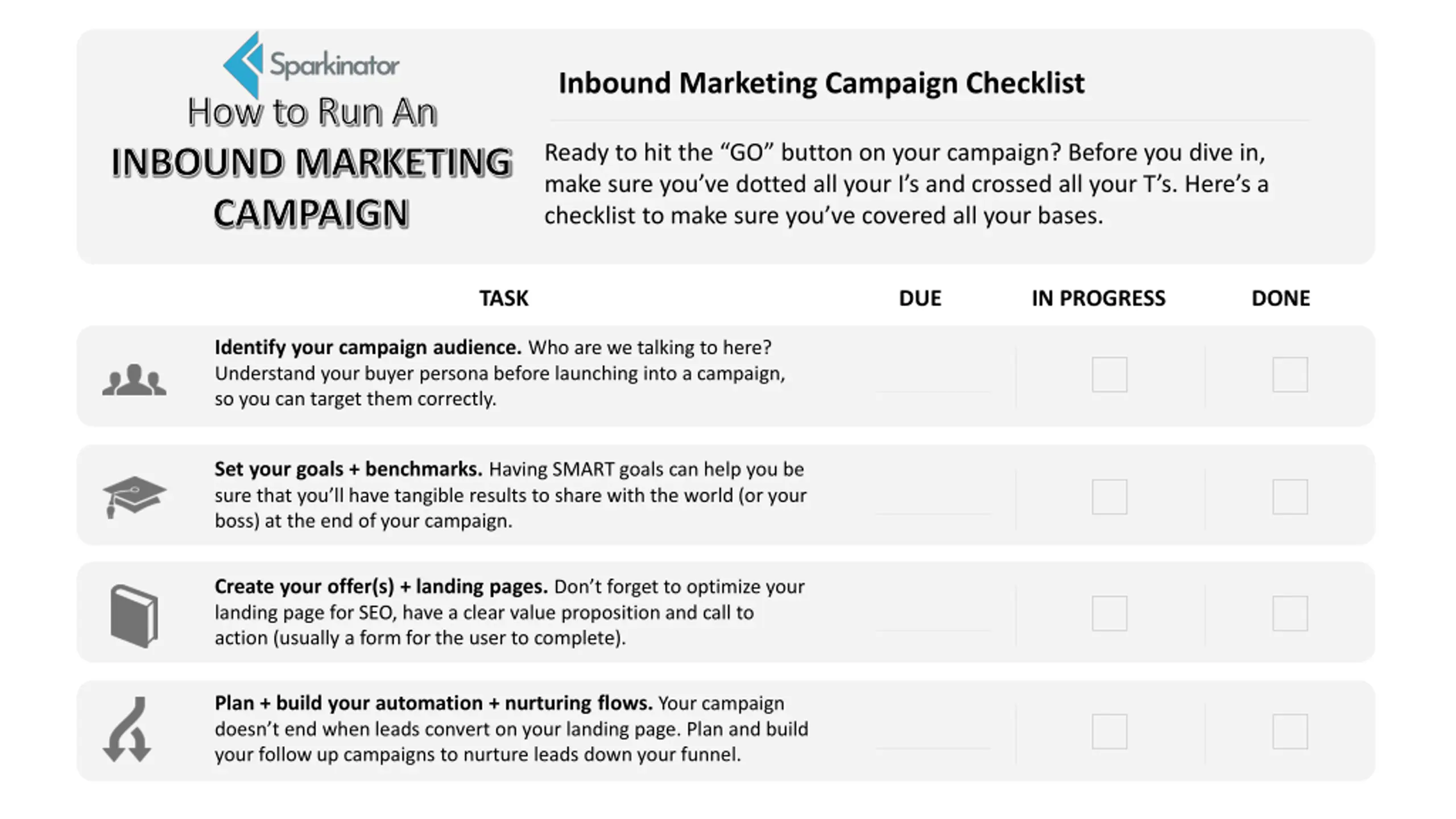Check In Progress for goals and benchmarks
Image resolution: width=1456 pixels, height=819 pixels.
[1109, 497]
